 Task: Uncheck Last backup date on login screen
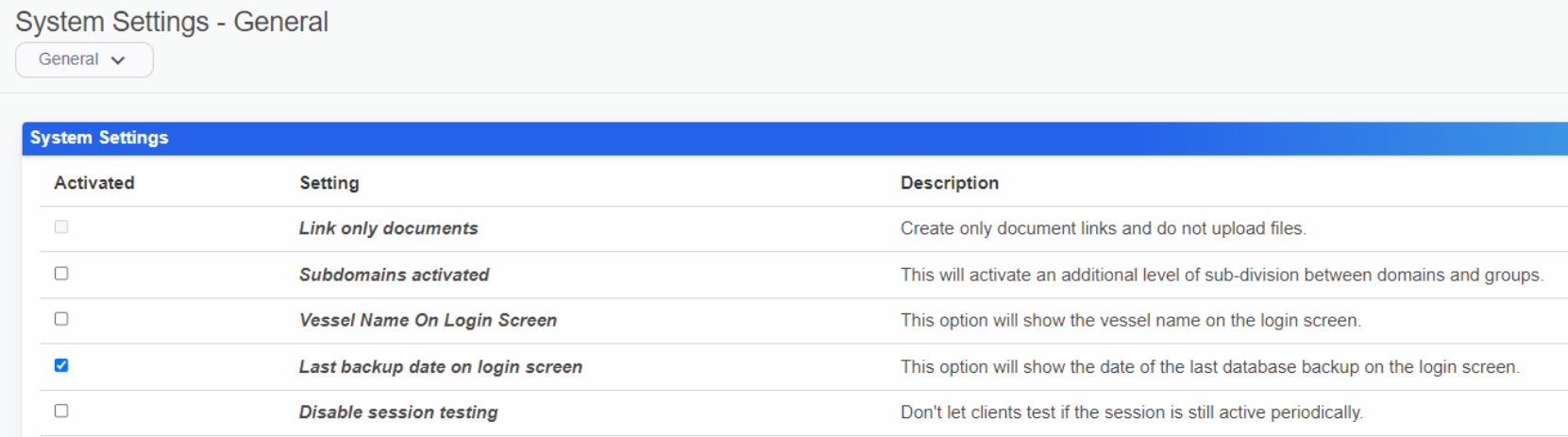(61, 365)
